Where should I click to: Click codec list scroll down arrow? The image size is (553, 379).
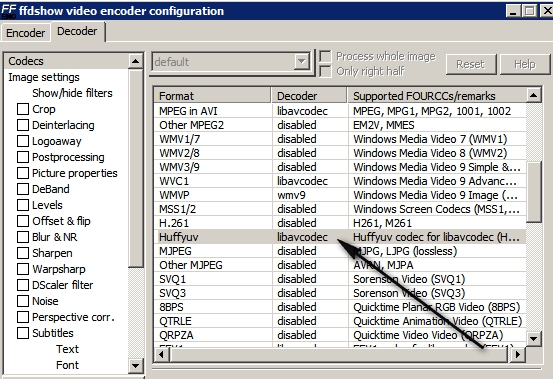[534, 339]
